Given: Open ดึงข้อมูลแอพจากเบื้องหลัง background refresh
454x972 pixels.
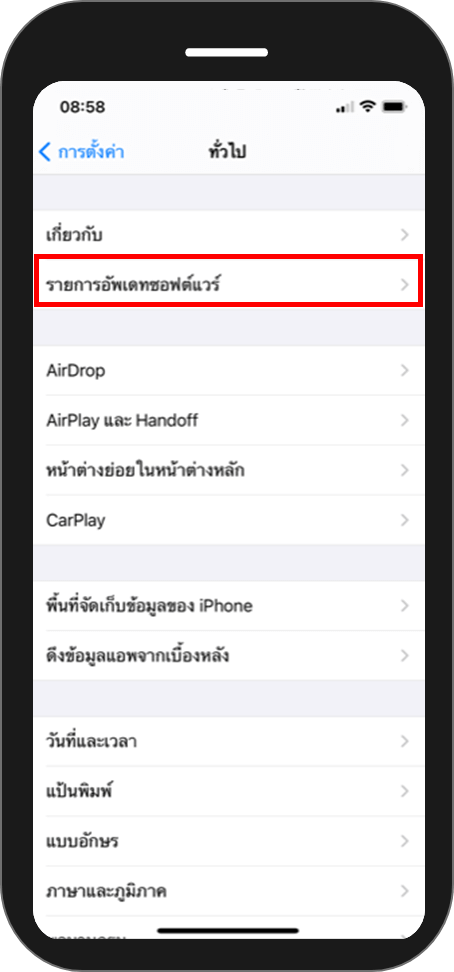Looking at the screenshot, I should click(x=229, y=655).
